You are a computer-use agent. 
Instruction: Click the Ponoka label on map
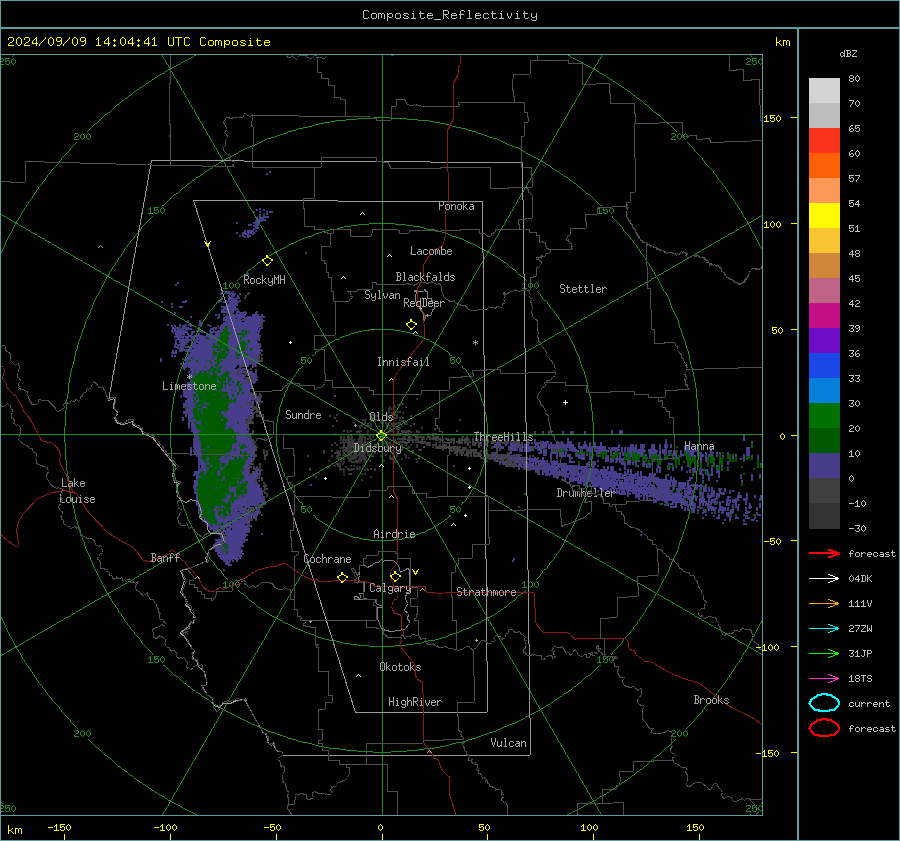456,206
